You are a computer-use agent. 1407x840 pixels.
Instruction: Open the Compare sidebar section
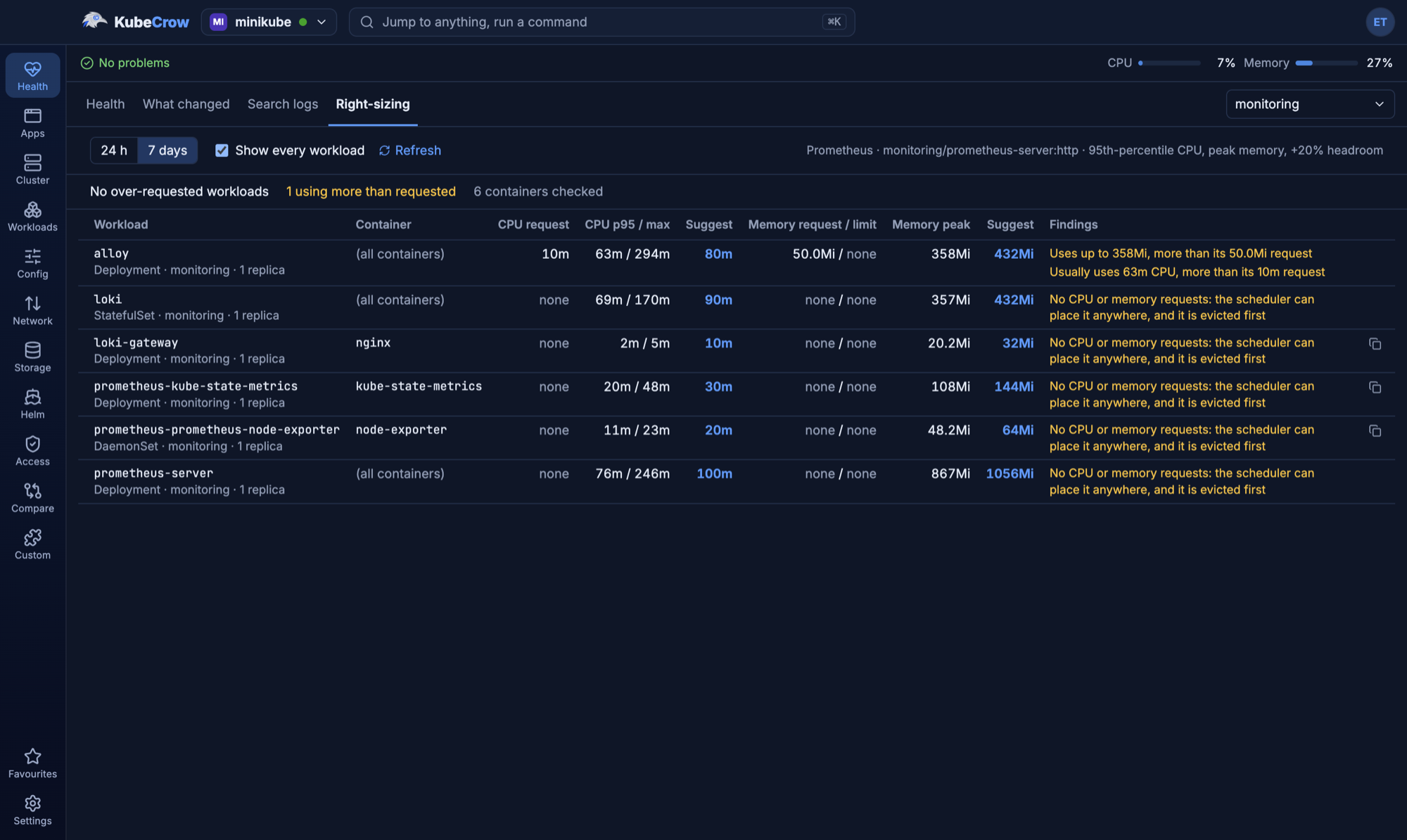(x=32, y=498)
